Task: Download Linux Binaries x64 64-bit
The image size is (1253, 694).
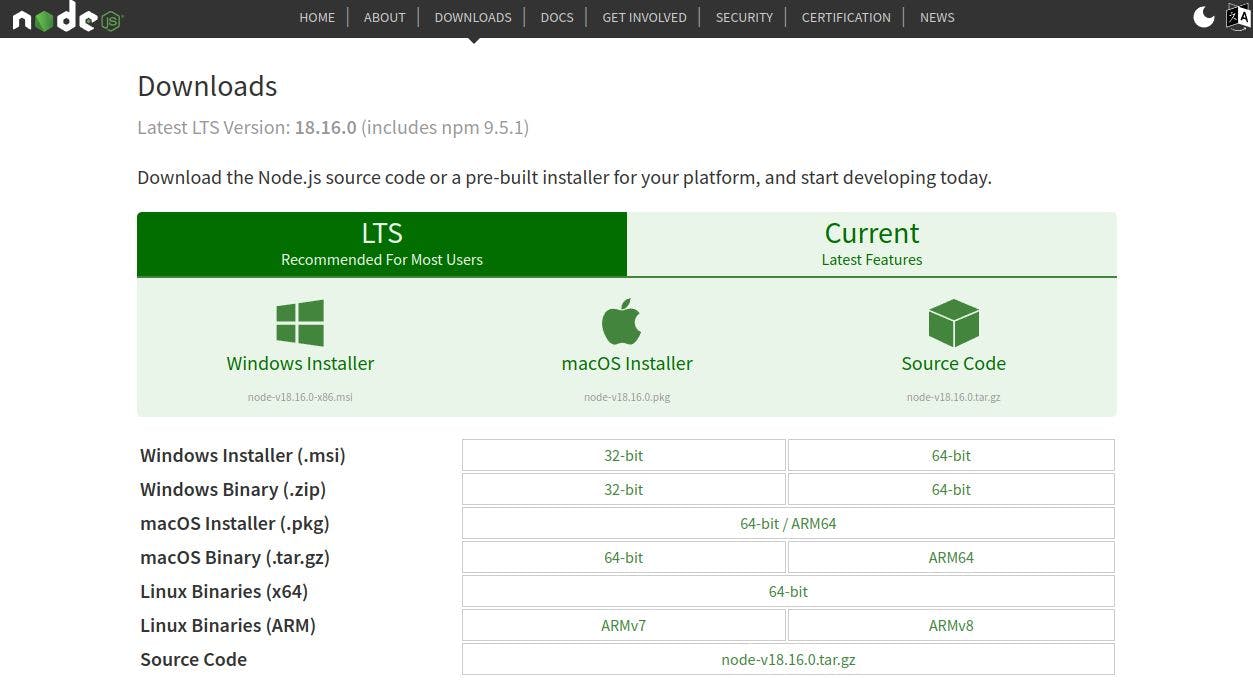Action: (788, 591)
